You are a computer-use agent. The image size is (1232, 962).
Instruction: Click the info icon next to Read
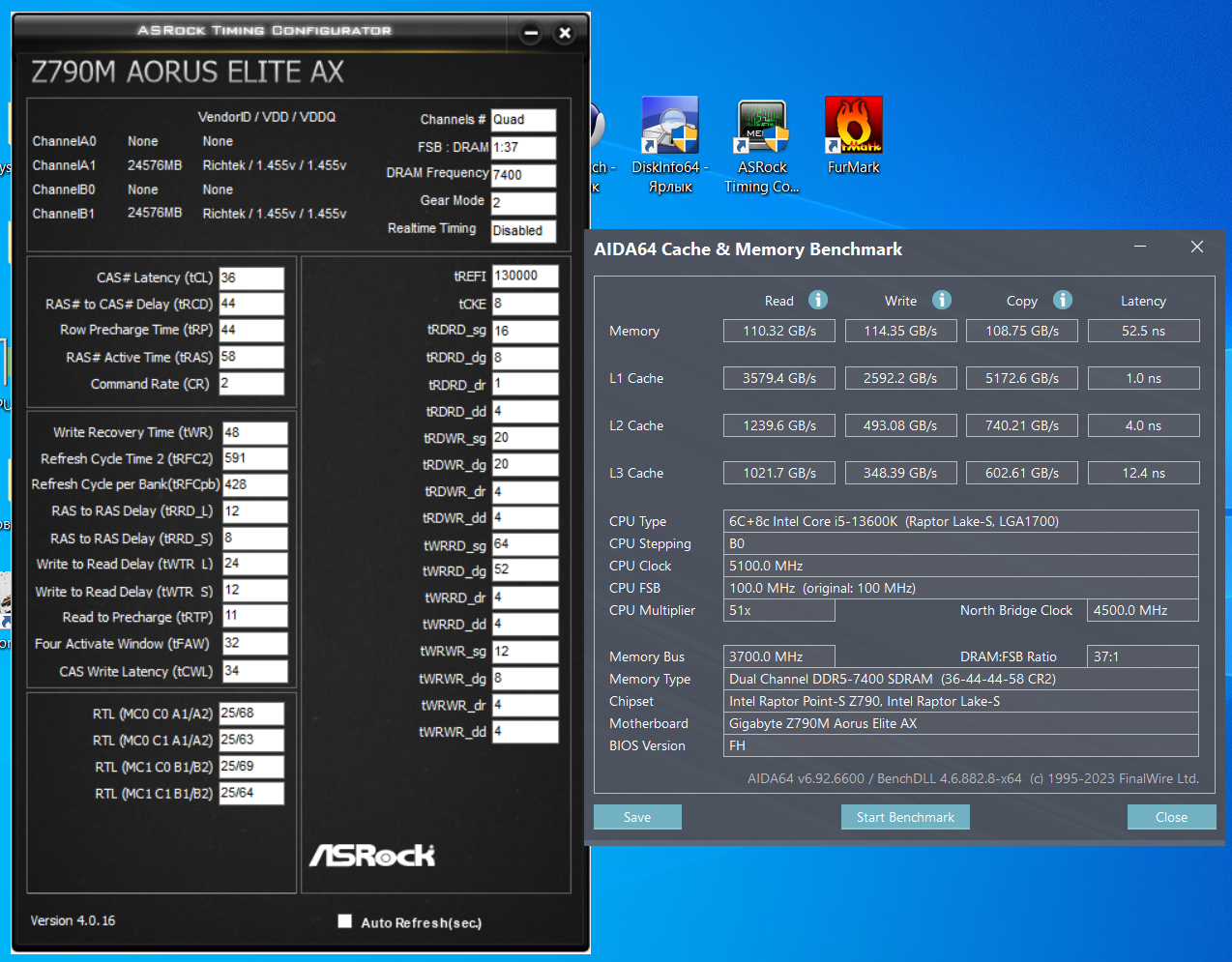point(818,300)
